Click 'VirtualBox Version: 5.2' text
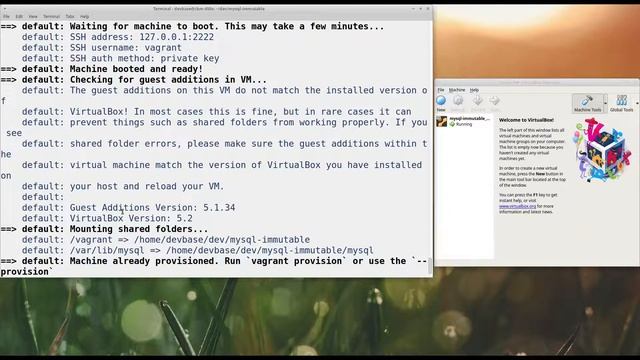Viewport: 640px width, 360px height. coord(131,218)
